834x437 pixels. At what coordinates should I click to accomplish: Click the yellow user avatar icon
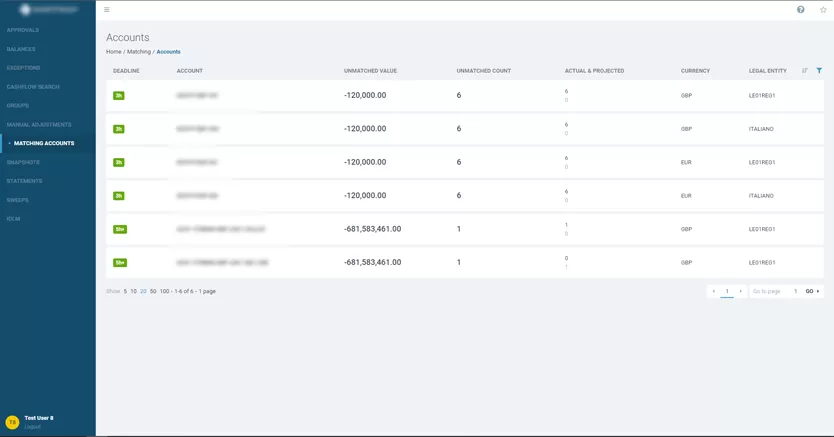click(12, 422)
